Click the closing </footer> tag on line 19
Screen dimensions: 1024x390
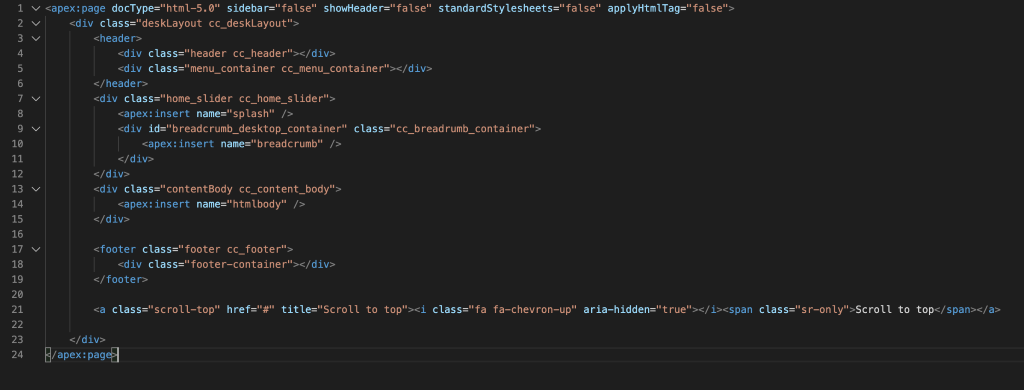121,279
